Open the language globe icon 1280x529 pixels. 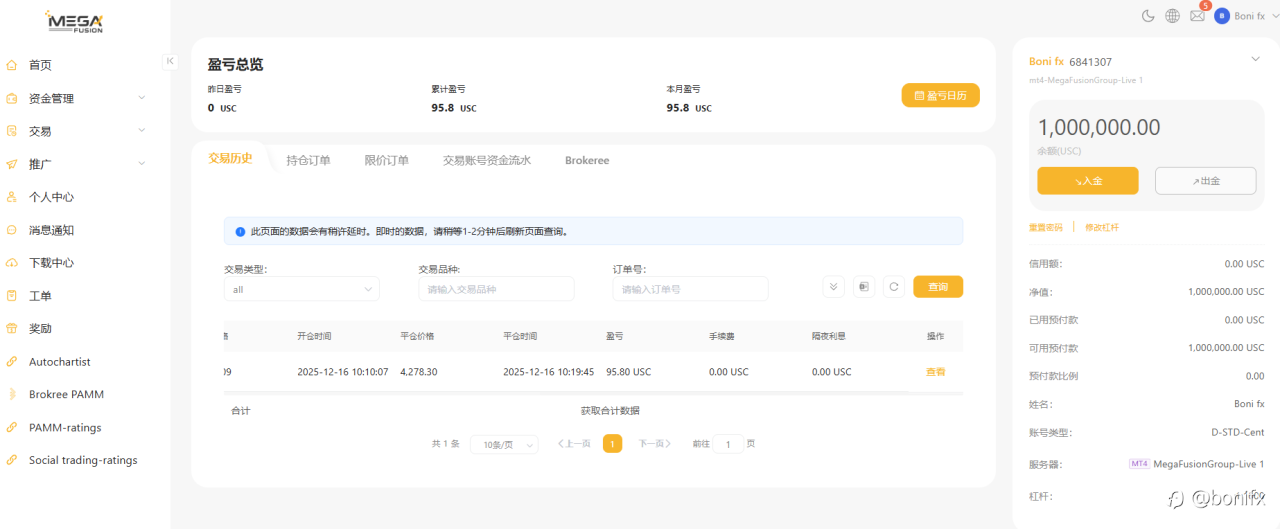1172,16
